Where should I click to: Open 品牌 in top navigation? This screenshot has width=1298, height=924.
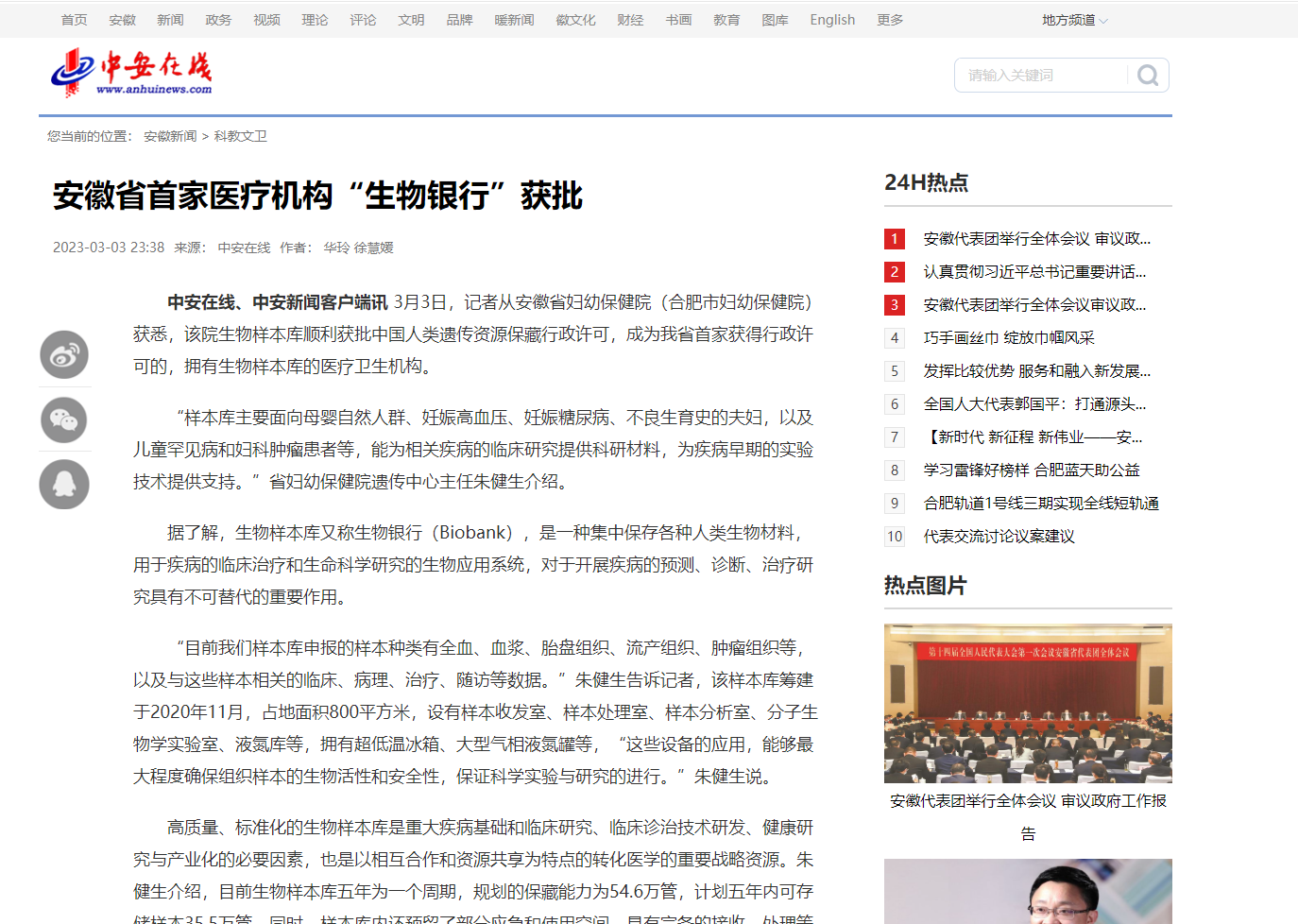pos(460,20)
